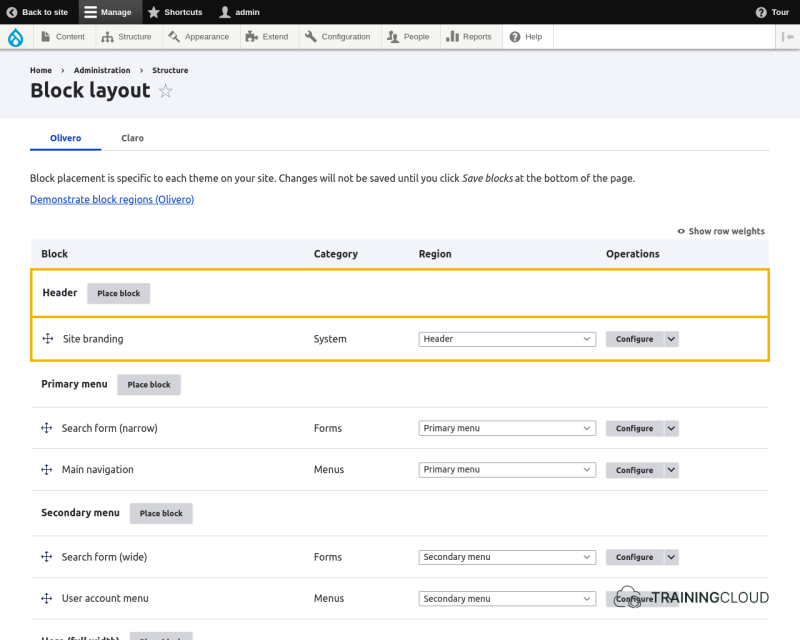Click the Category column header
800x640 pixels.
(x=336, y=254)
